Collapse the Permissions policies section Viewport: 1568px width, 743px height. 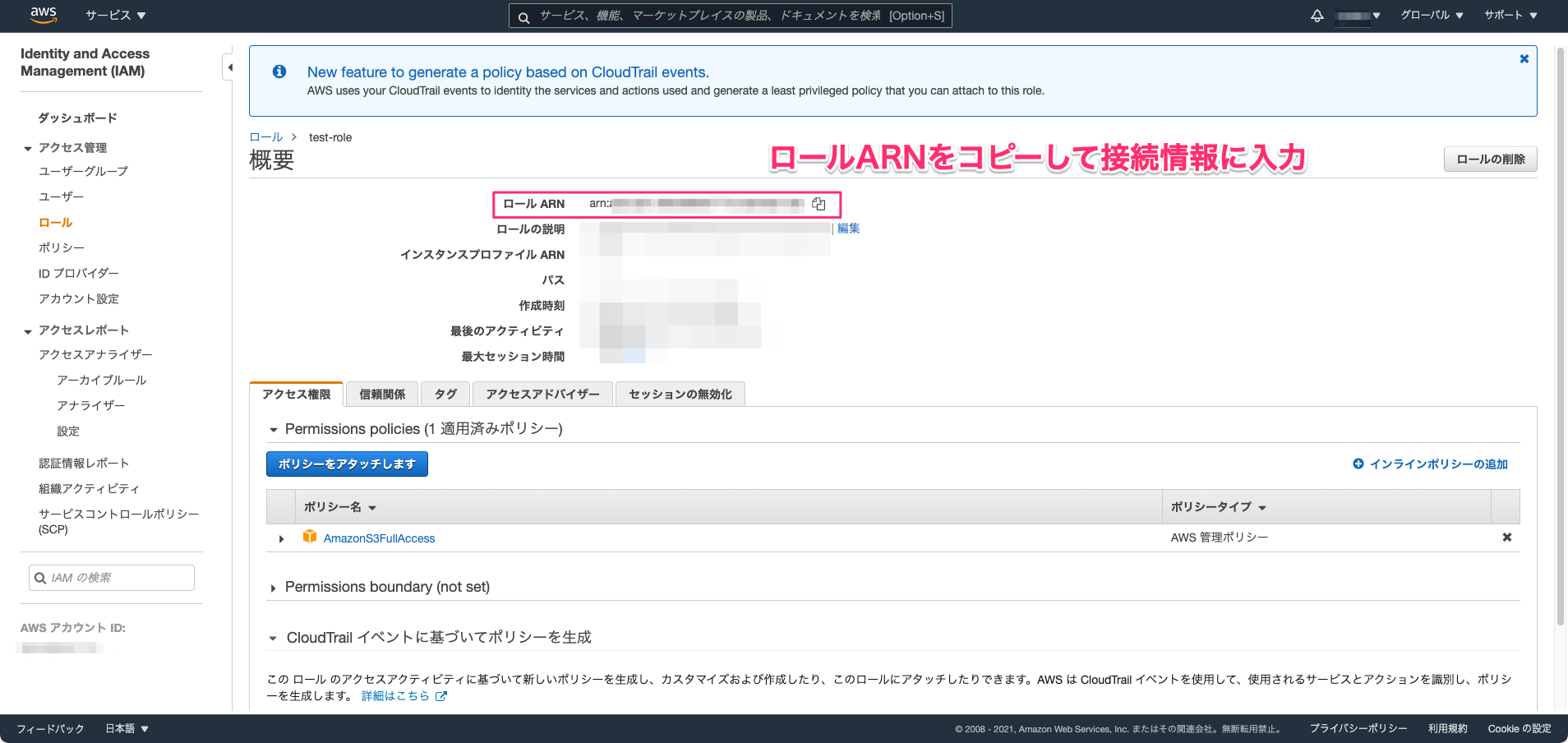274,430
